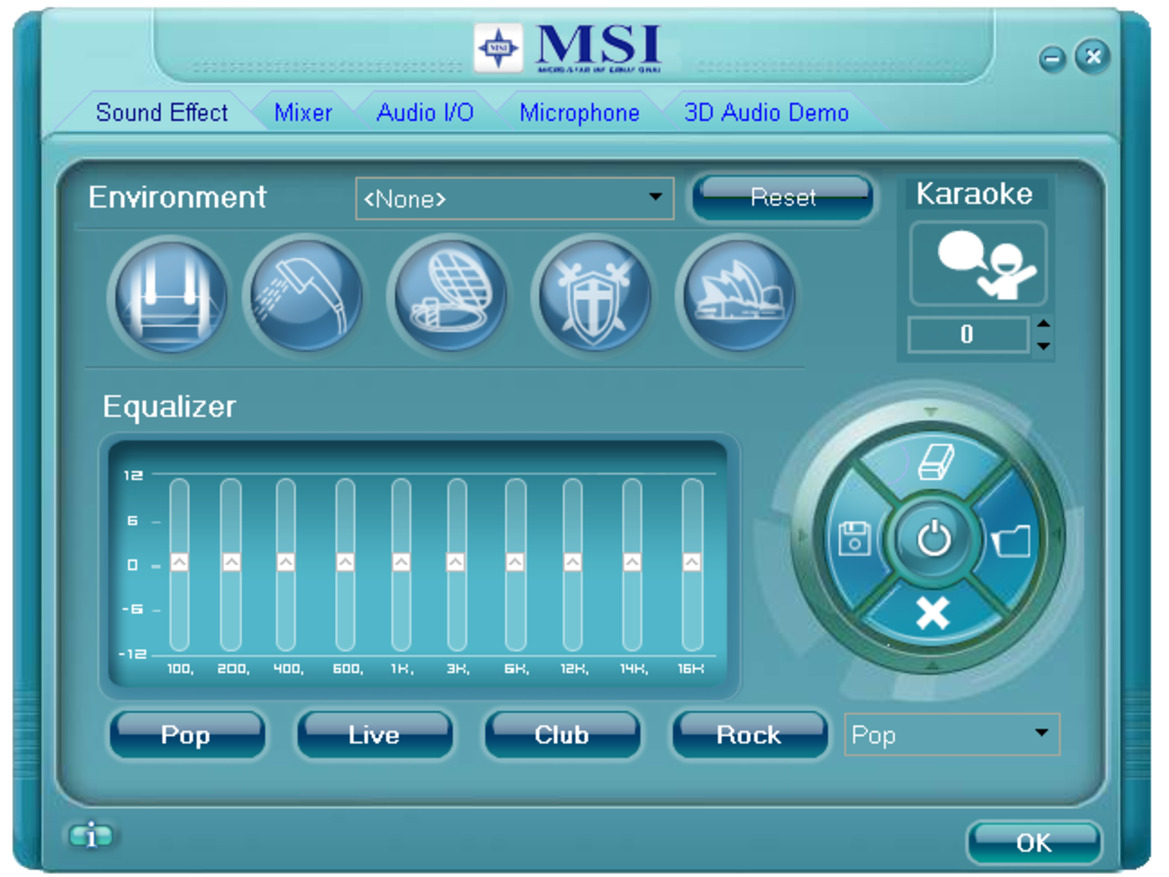The width and height of the screenshot is (1169, 877).
Task: Select the shield and swords environment icon
Action: [591, 296]
